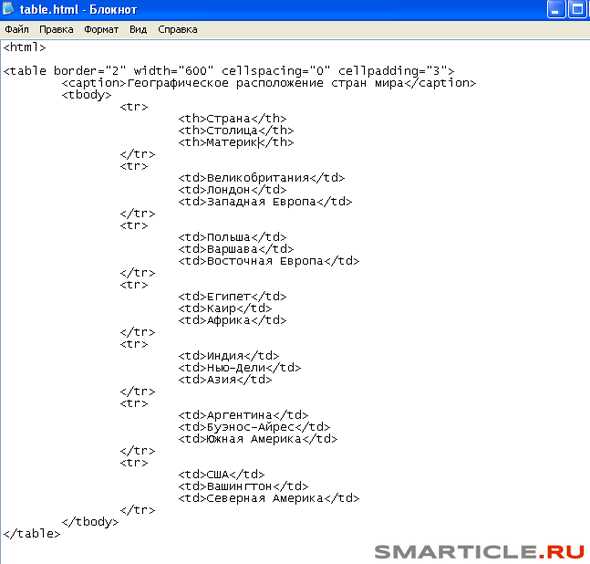The width and height of the screenshot is (590, 564).
Task: Open the Правка menu
Action: (x=56, y=29)
